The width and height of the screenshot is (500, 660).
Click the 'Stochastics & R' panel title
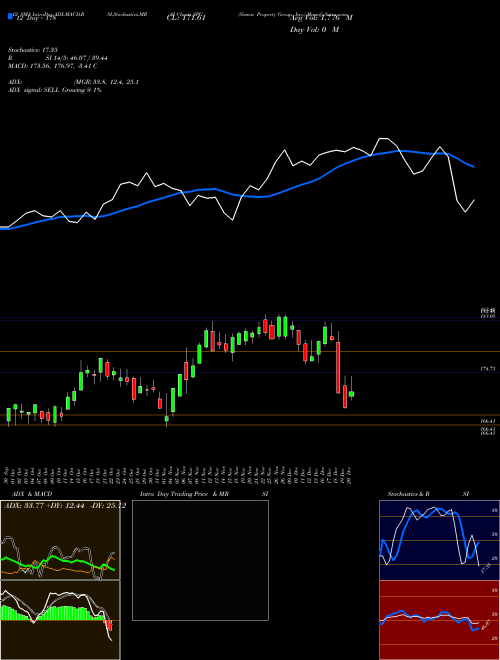(409, 494)
